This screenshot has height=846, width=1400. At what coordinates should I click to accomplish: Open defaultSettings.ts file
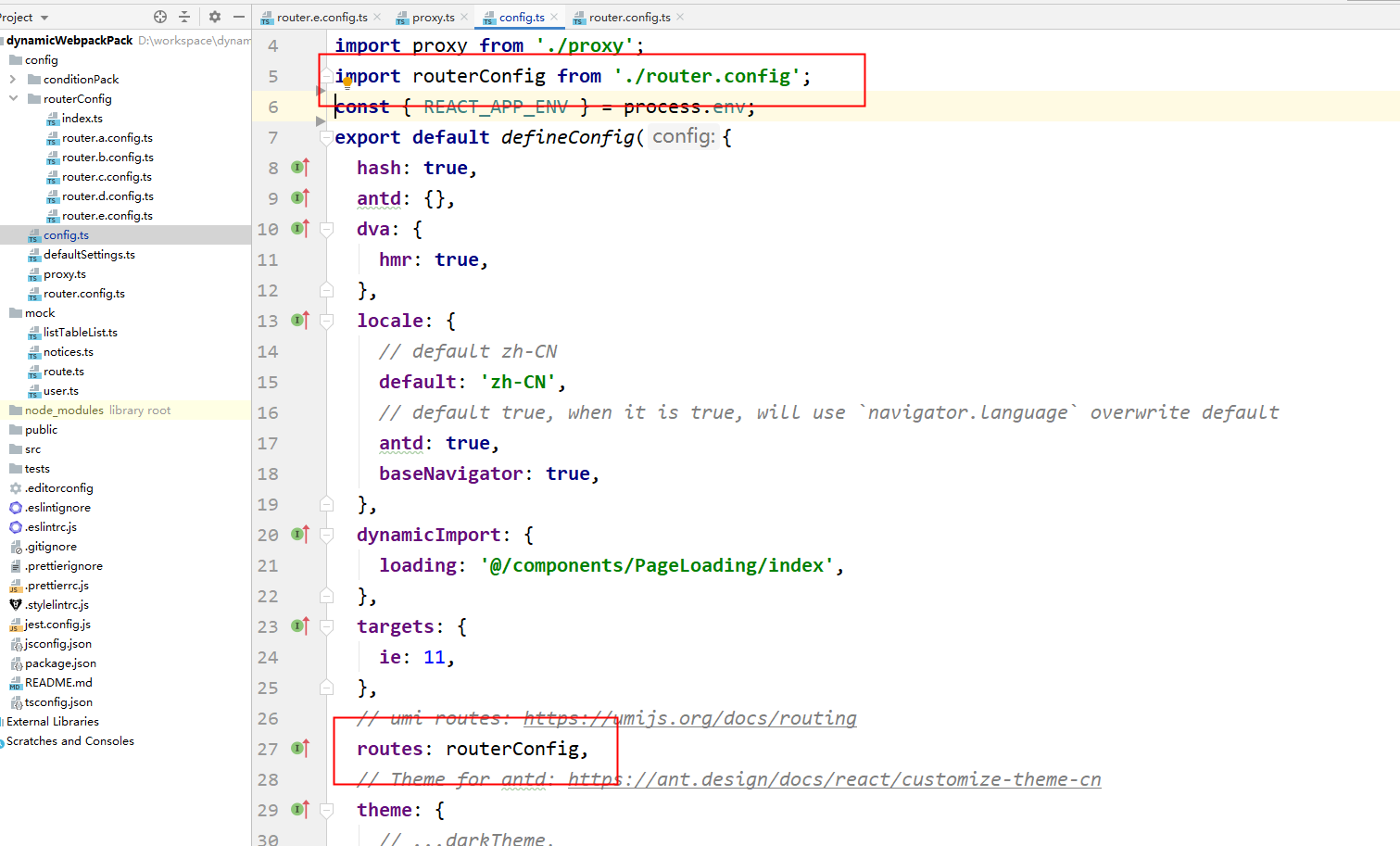[x=89, y=255]
